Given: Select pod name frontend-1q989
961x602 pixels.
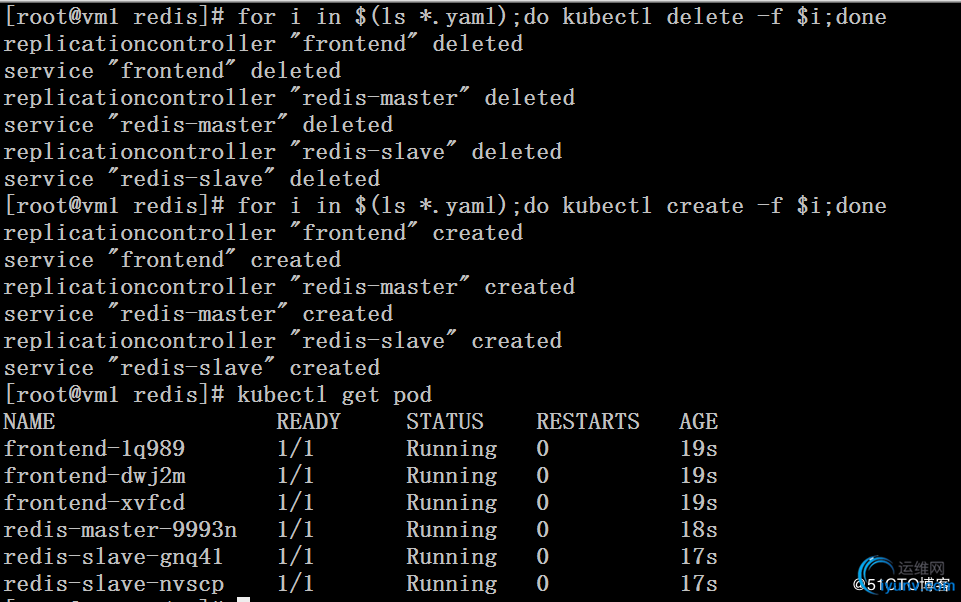Looking at the screenshot, I should 94,449.
